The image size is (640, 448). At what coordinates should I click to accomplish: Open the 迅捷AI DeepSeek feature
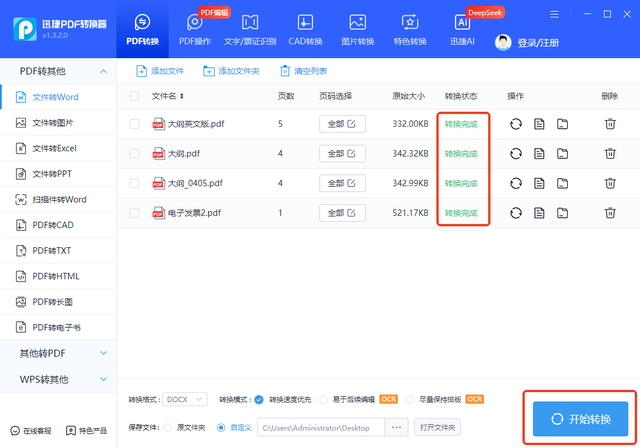(x=461, y=28)
